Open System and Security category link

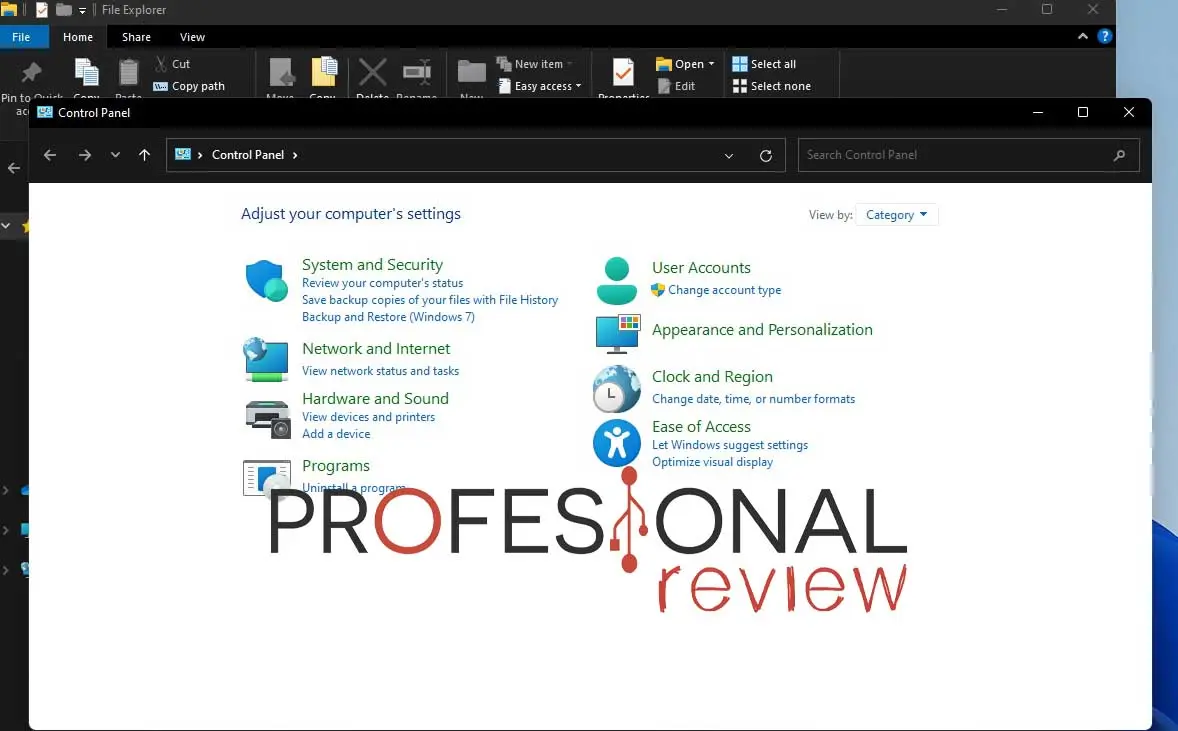373,264
